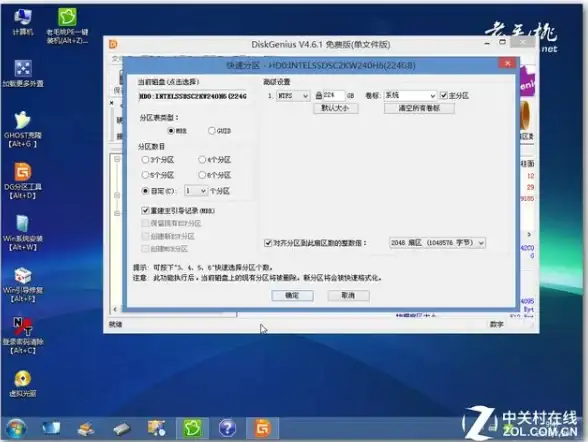Screen dimensions: 588x442
Task: Maximize the DiskGenius main window
Action: (x=502, y=42)
